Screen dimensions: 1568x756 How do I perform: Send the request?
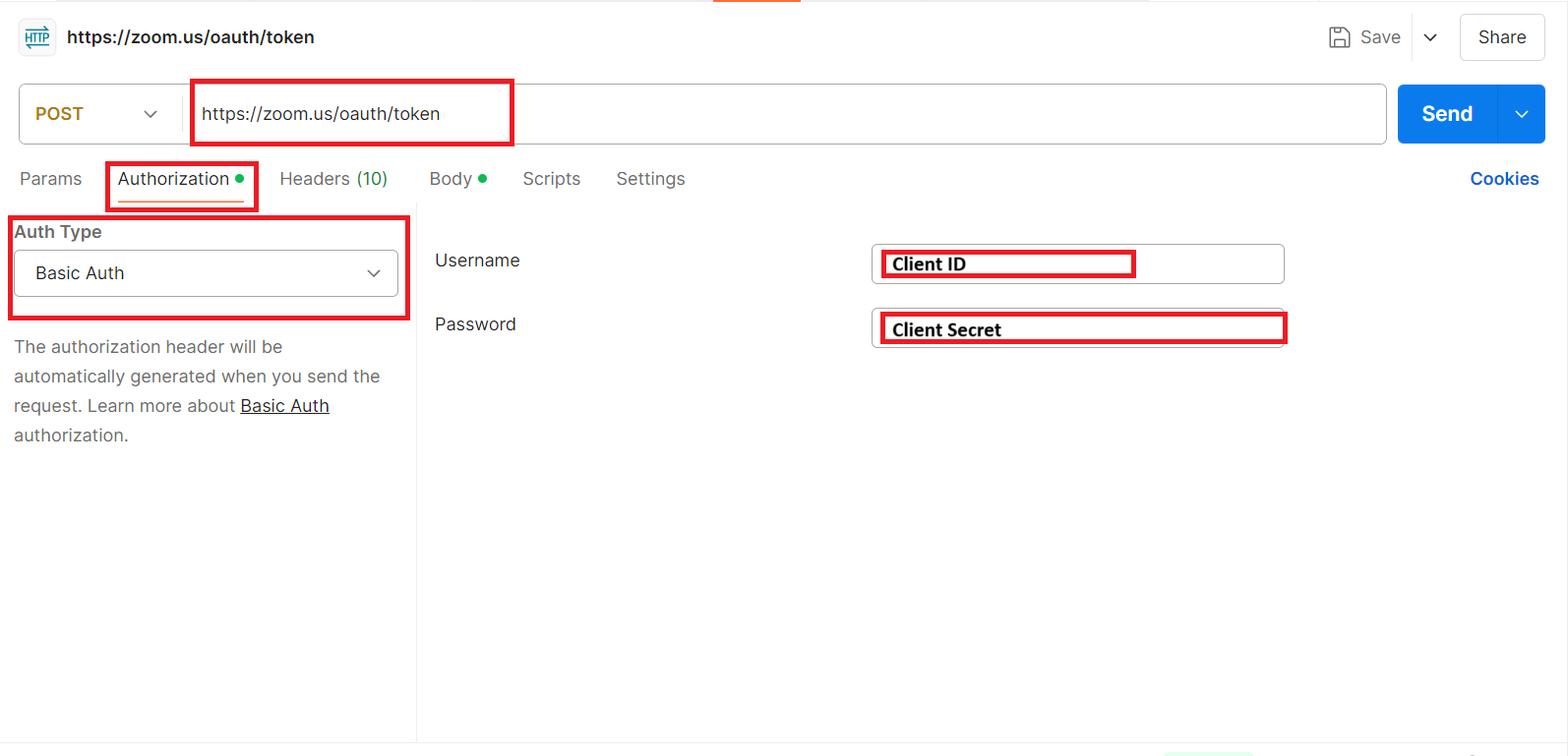click(x=1447, y=114)
